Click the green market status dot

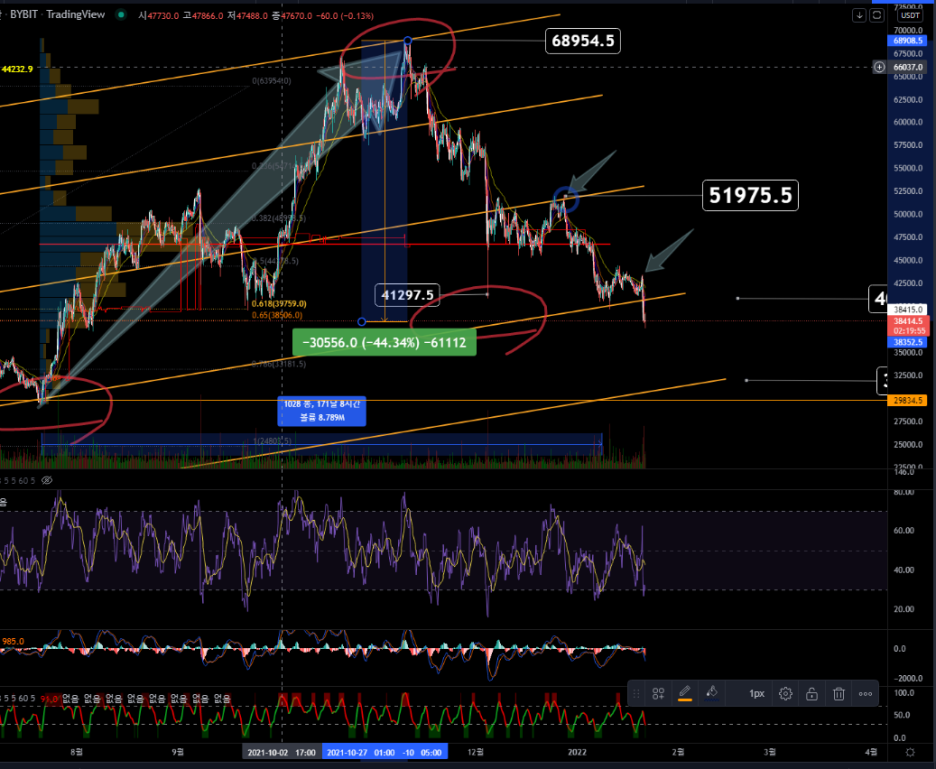121,15
